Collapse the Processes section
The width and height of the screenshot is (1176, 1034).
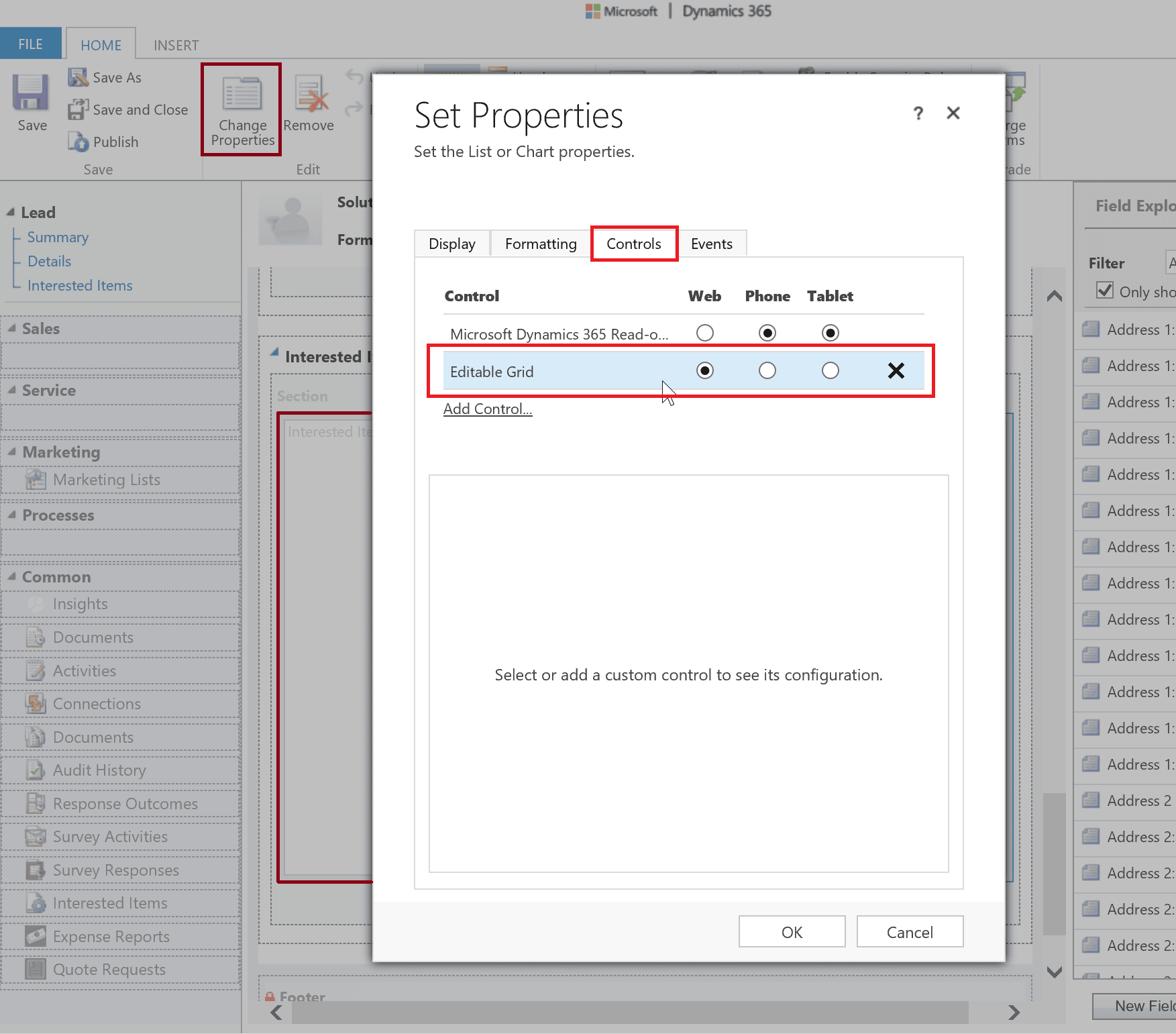(x=12, y=515)
